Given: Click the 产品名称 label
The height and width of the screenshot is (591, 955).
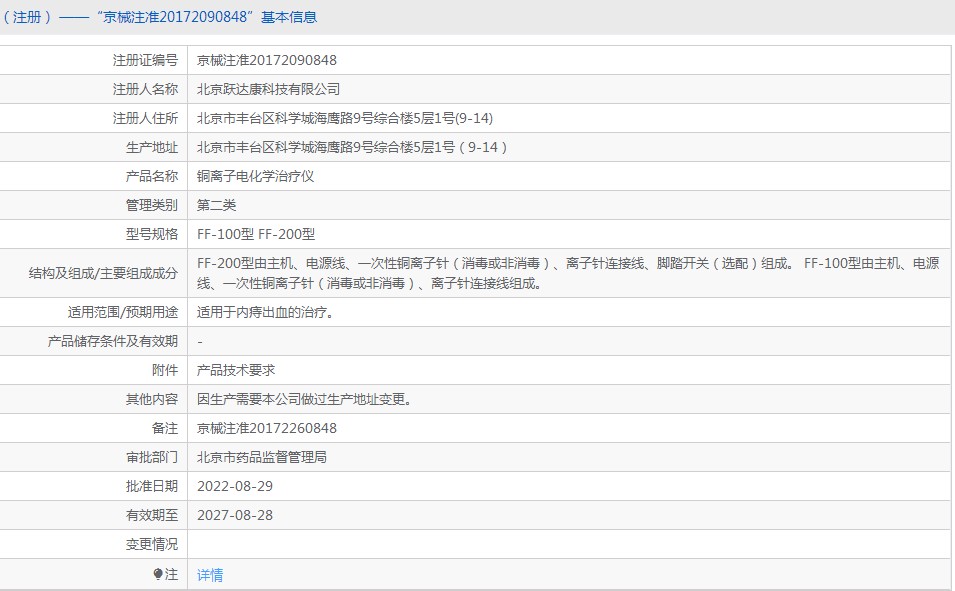Looking at the screenshot, I should point(152,177).
